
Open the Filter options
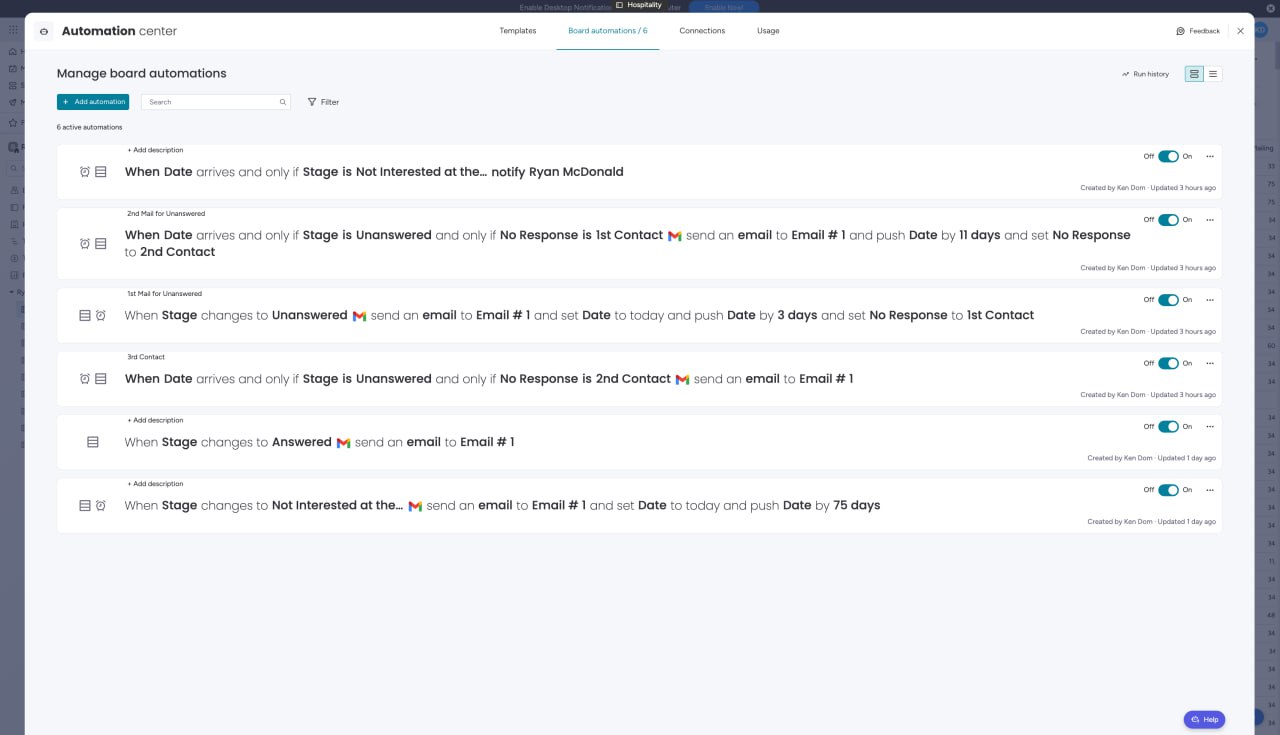(323, 102)
